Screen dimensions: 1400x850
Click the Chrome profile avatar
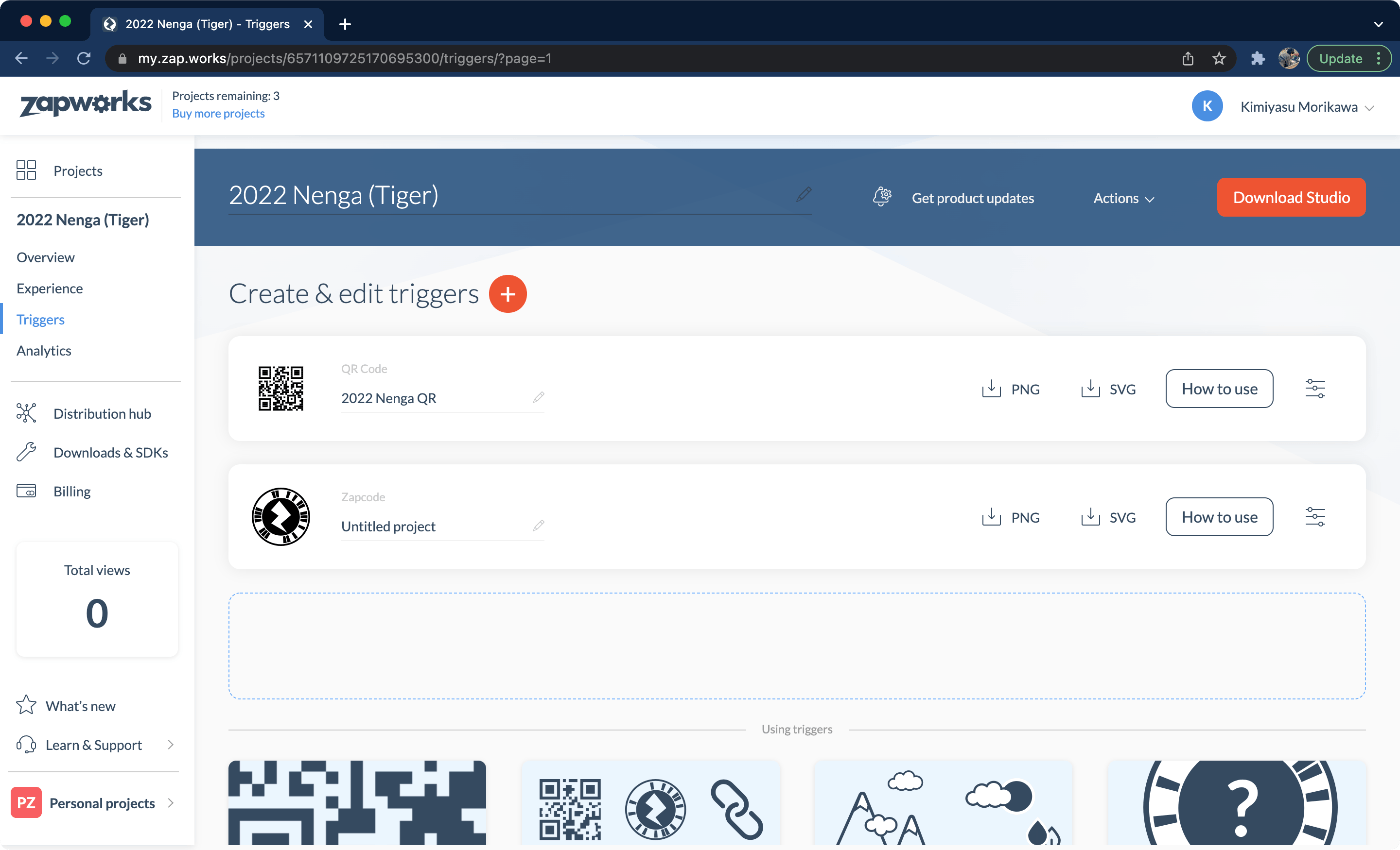pos(1289,58)
